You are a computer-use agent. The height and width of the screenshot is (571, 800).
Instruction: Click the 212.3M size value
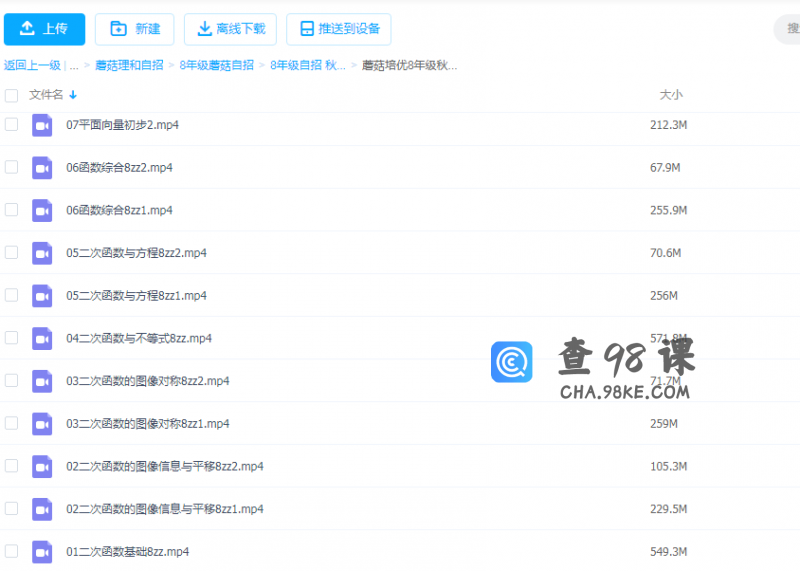tap(668, 125)
